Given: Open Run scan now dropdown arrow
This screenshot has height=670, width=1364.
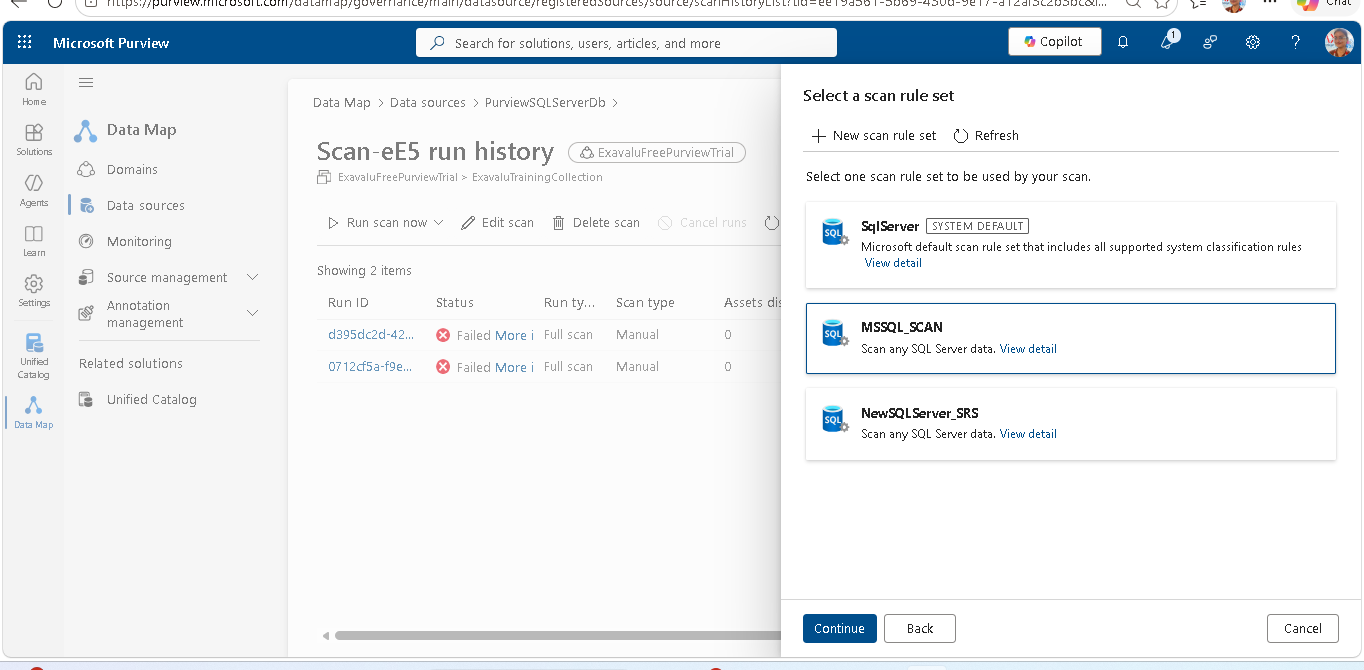Looking at the screenshot, I should pyautogui.click(x=439, y=223).
